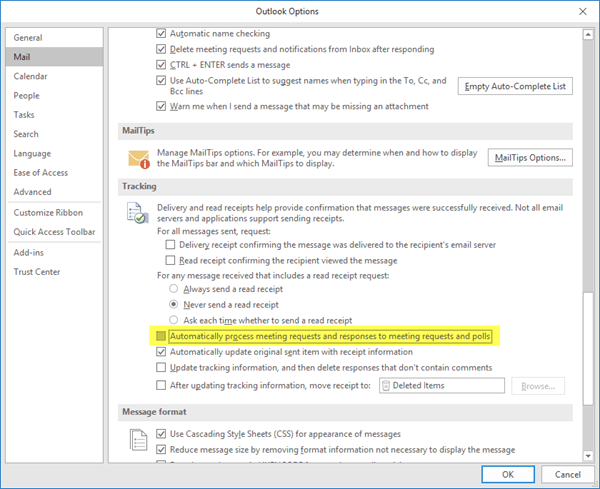The height and width of the screenshot is (489, 600).
Task: Open the Calendar options category
Action: [x=31, y=76]
